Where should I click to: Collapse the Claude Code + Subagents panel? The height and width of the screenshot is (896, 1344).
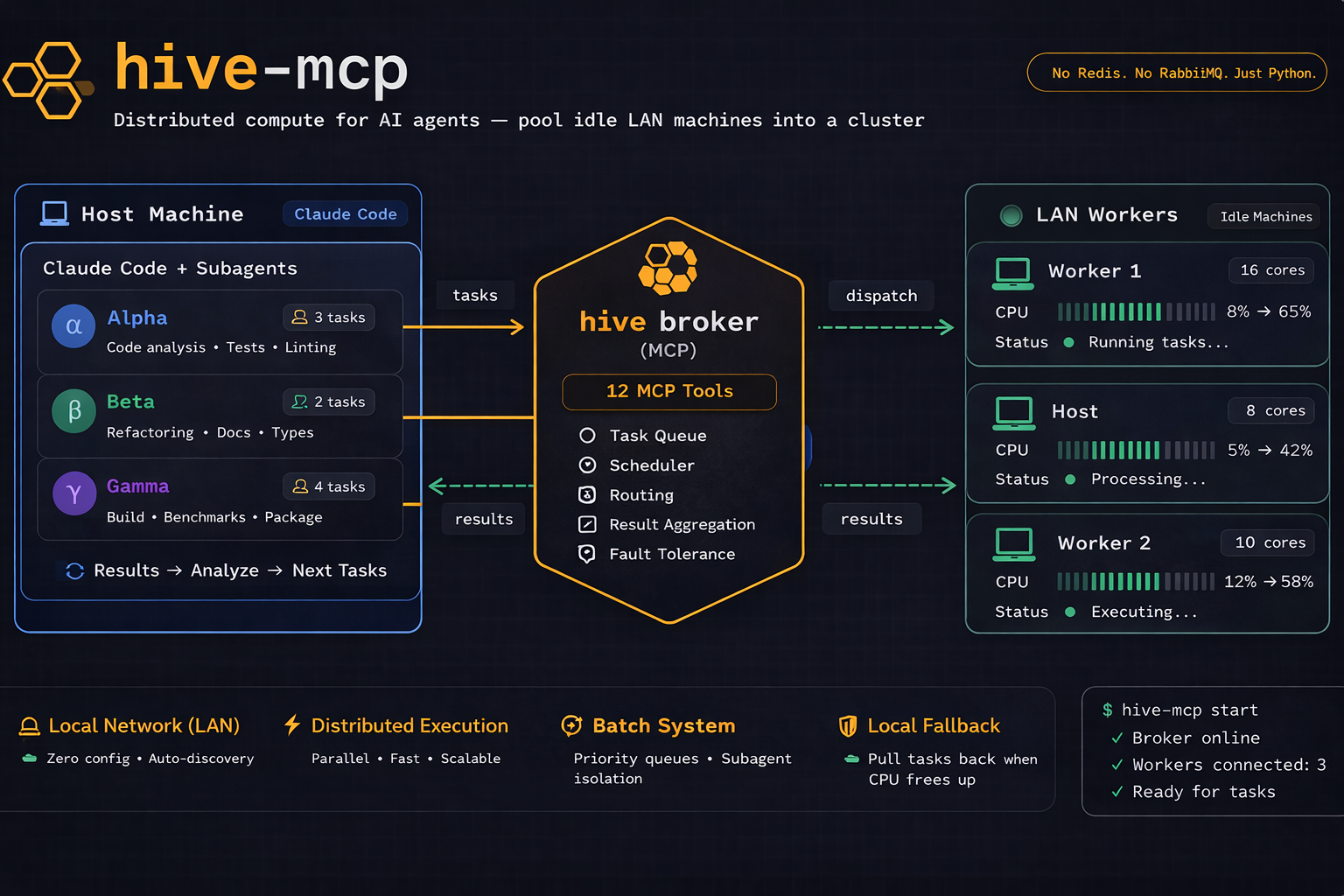(169, 269)
